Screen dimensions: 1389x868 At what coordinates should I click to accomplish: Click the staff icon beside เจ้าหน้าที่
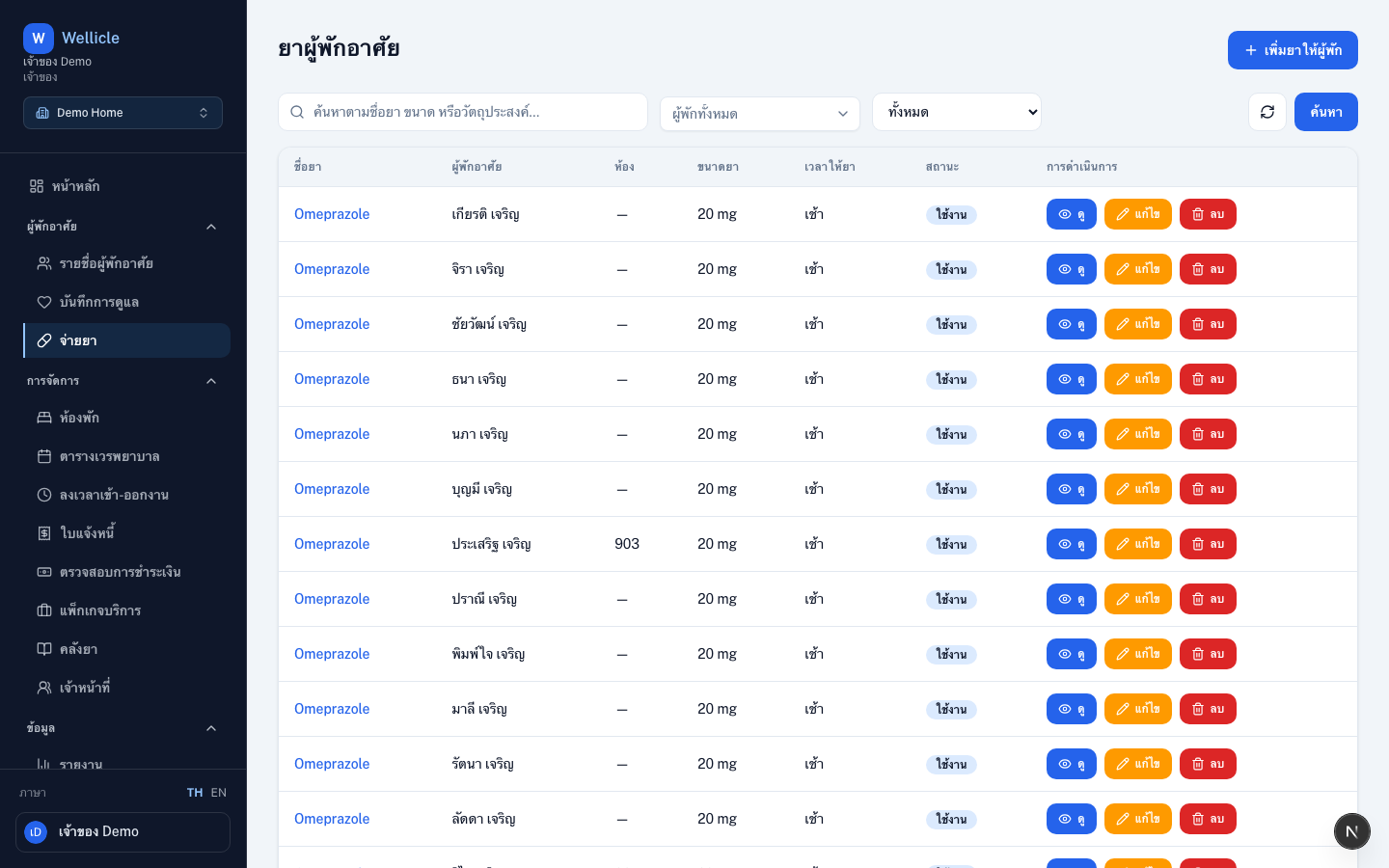coord(44,688)
